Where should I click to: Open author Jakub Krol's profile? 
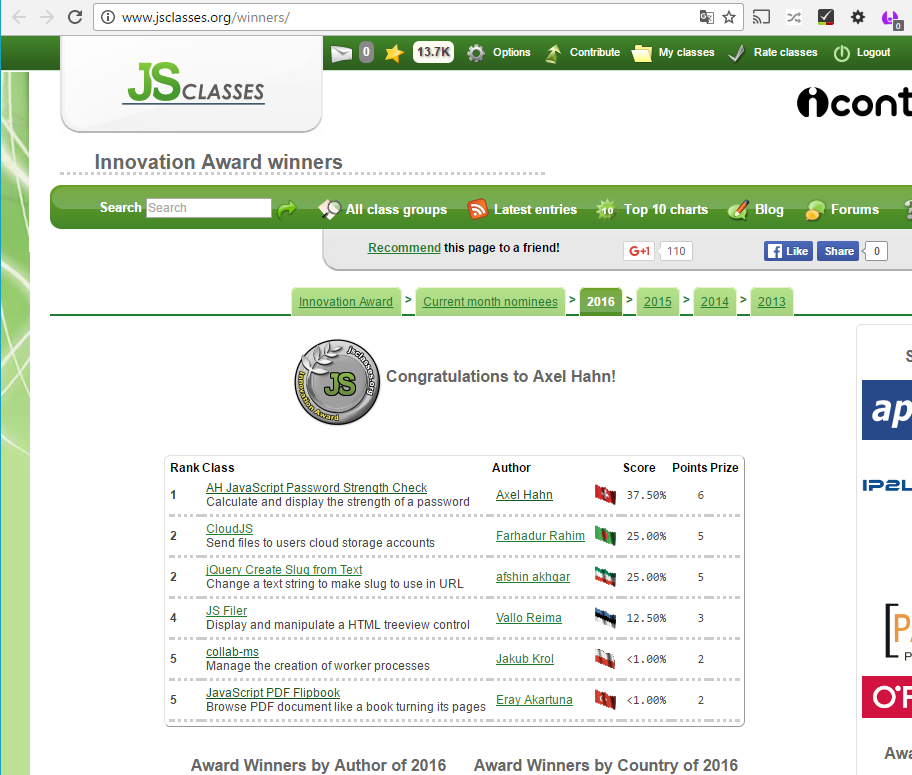525,659
